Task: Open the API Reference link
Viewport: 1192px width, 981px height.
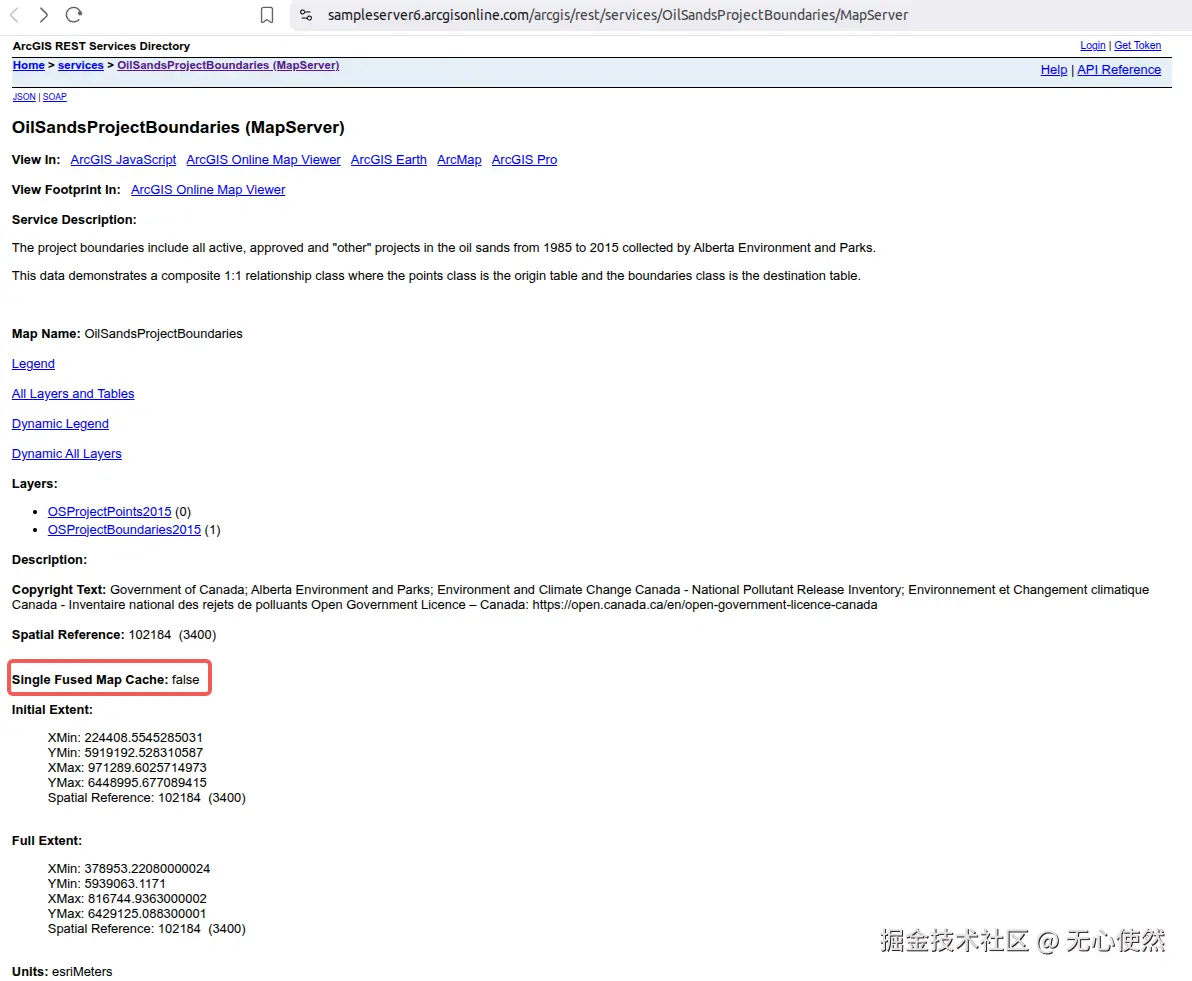Action: click(1119, 69)
